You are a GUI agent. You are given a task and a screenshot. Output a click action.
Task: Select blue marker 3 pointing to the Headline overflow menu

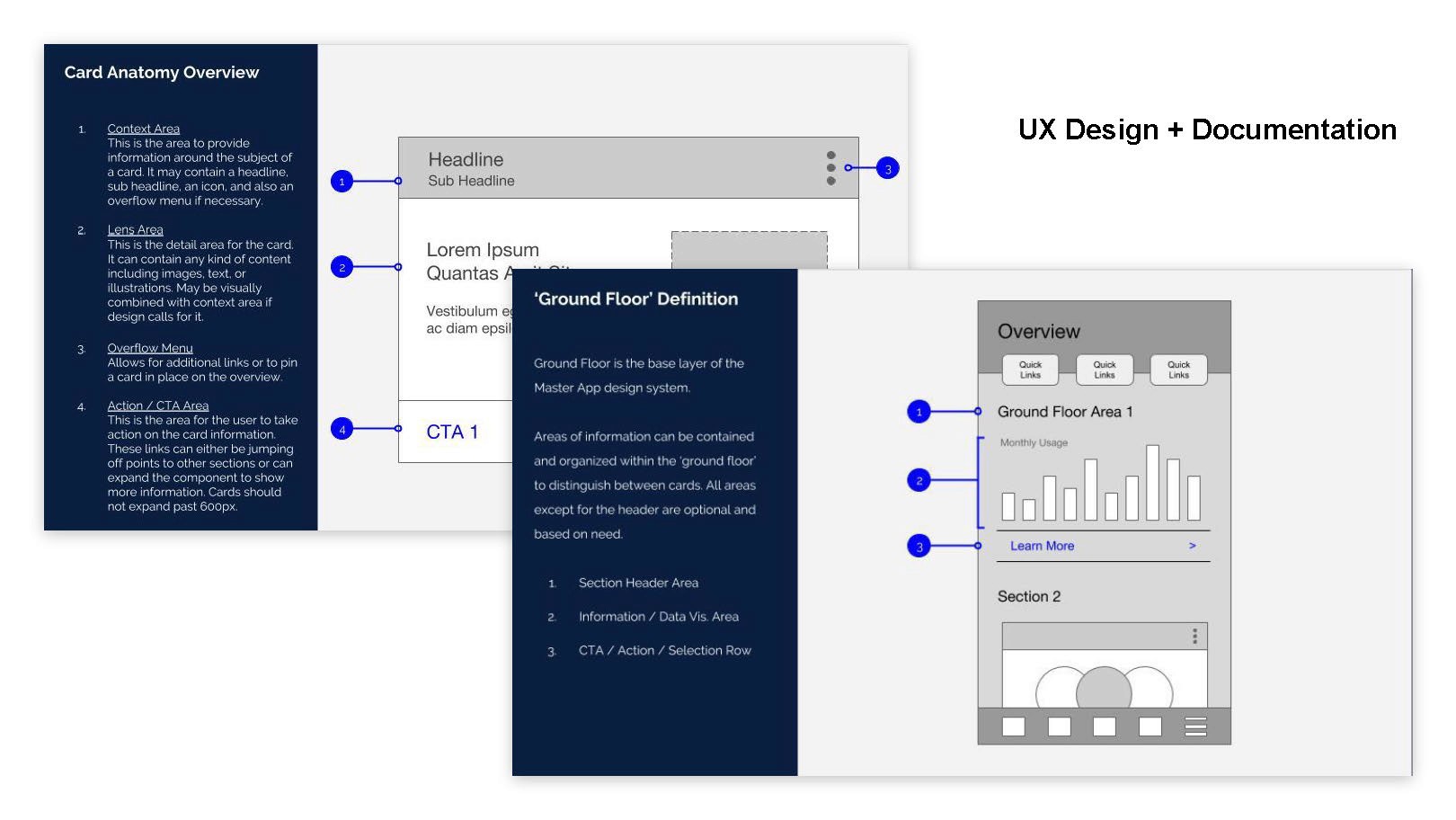click(887, 168)
